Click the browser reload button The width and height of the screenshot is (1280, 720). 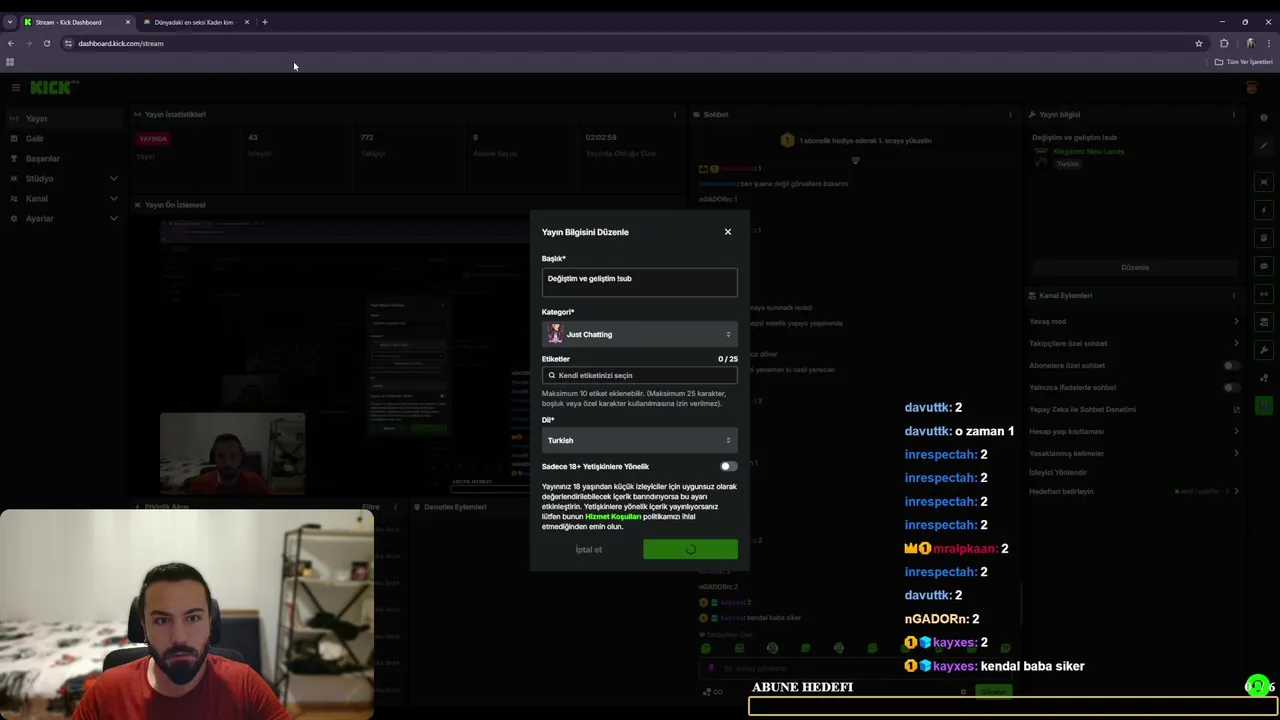click(x=46, y=43)
